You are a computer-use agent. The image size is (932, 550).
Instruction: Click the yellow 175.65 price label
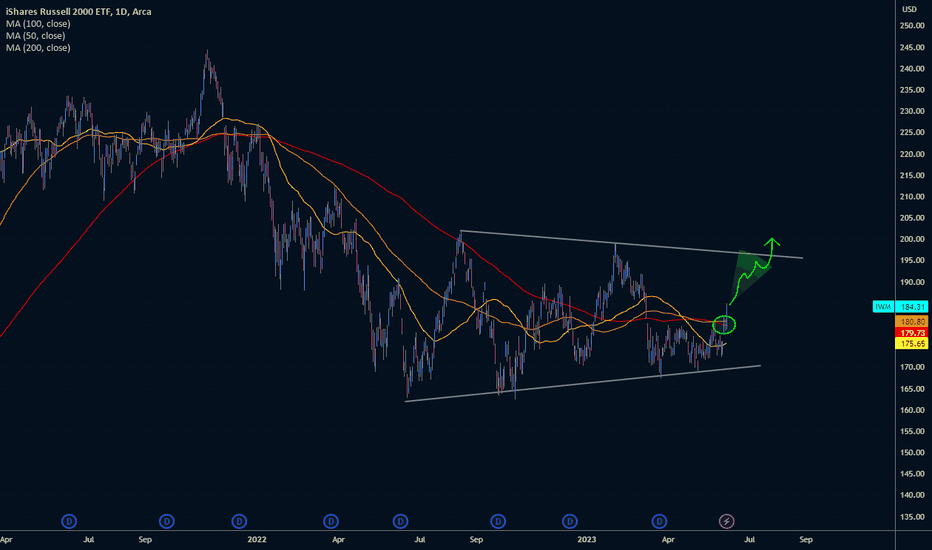pyautogui.click(x=912, y=344)
